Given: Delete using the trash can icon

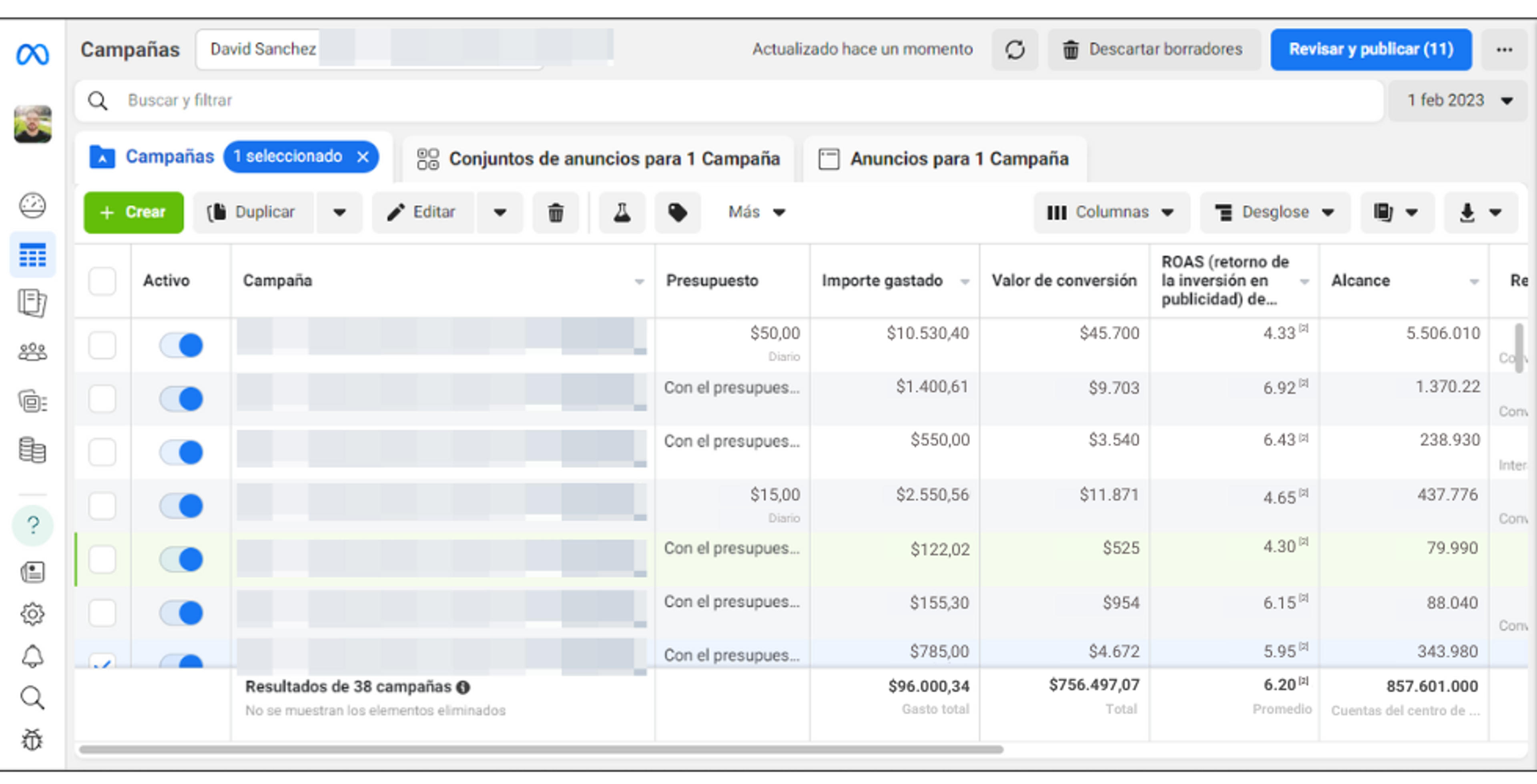Looking at the screenshot, I should pyautogui.click(x=556, y=213).
